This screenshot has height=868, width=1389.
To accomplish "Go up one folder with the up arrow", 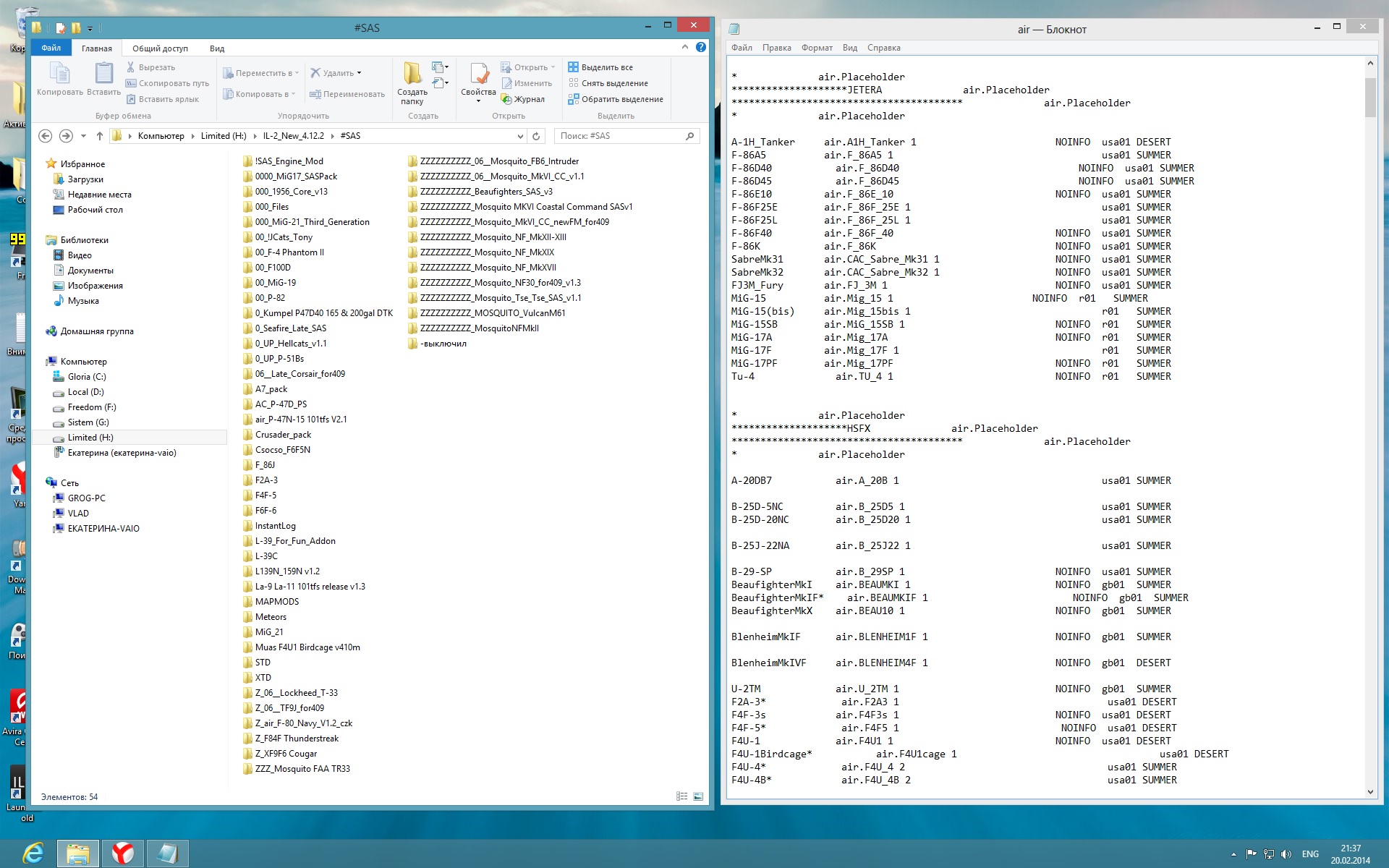I will pos(100,136).
